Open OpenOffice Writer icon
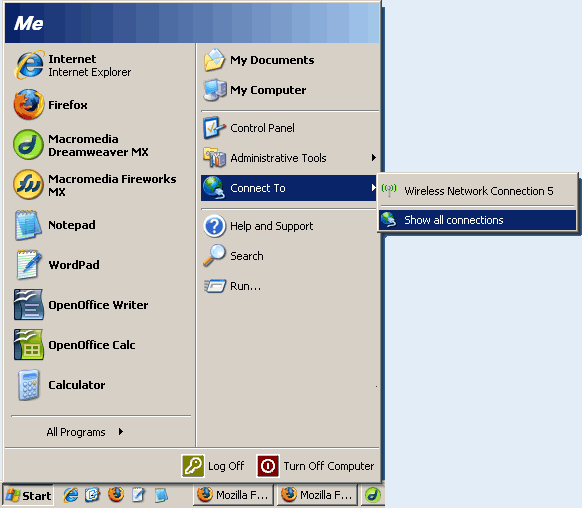582x508 pixels. 28,305
